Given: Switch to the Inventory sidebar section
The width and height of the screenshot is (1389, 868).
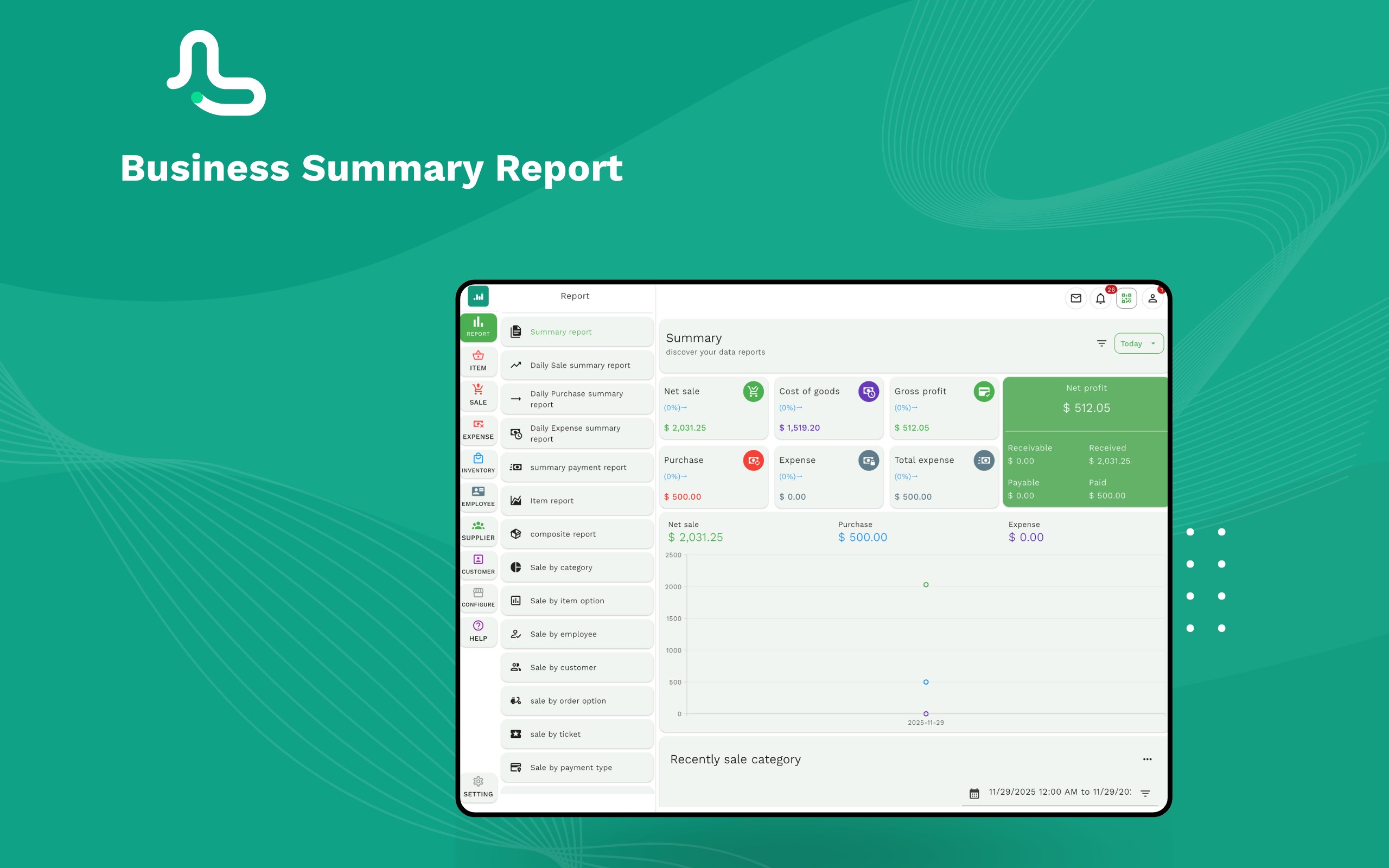Looking at the screenshot, I should click(x=478, y=463).
